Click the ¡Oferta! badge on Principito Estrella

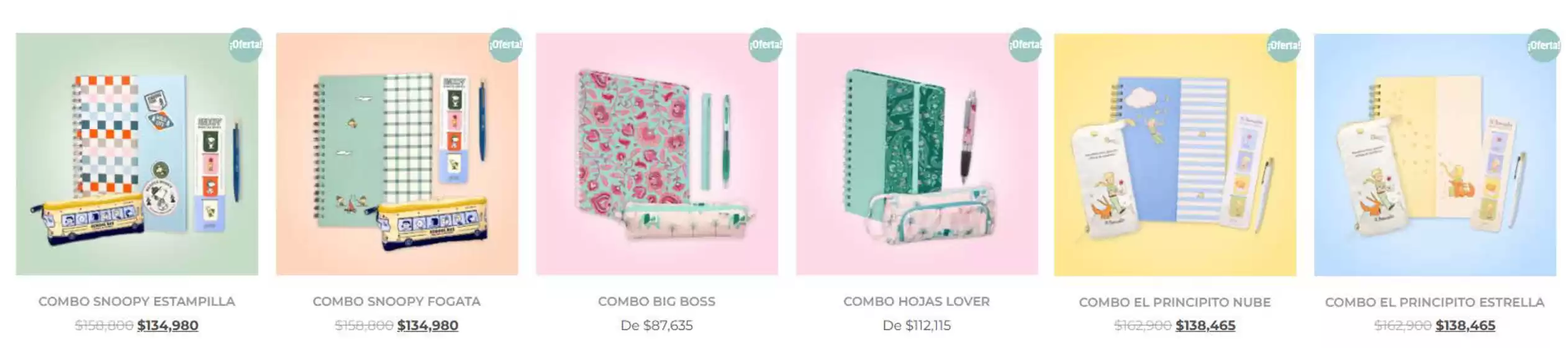[x=1544, y=46]
